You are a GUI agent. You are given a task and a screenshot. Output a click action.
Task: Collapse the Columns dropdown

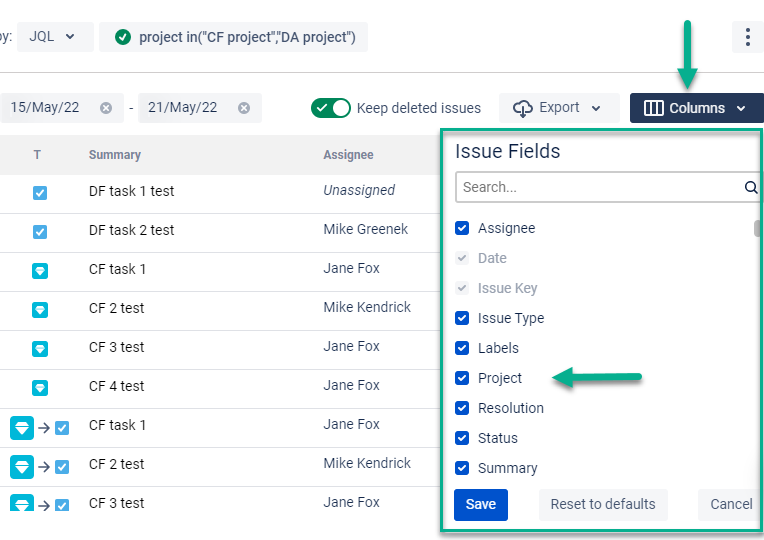697,108
